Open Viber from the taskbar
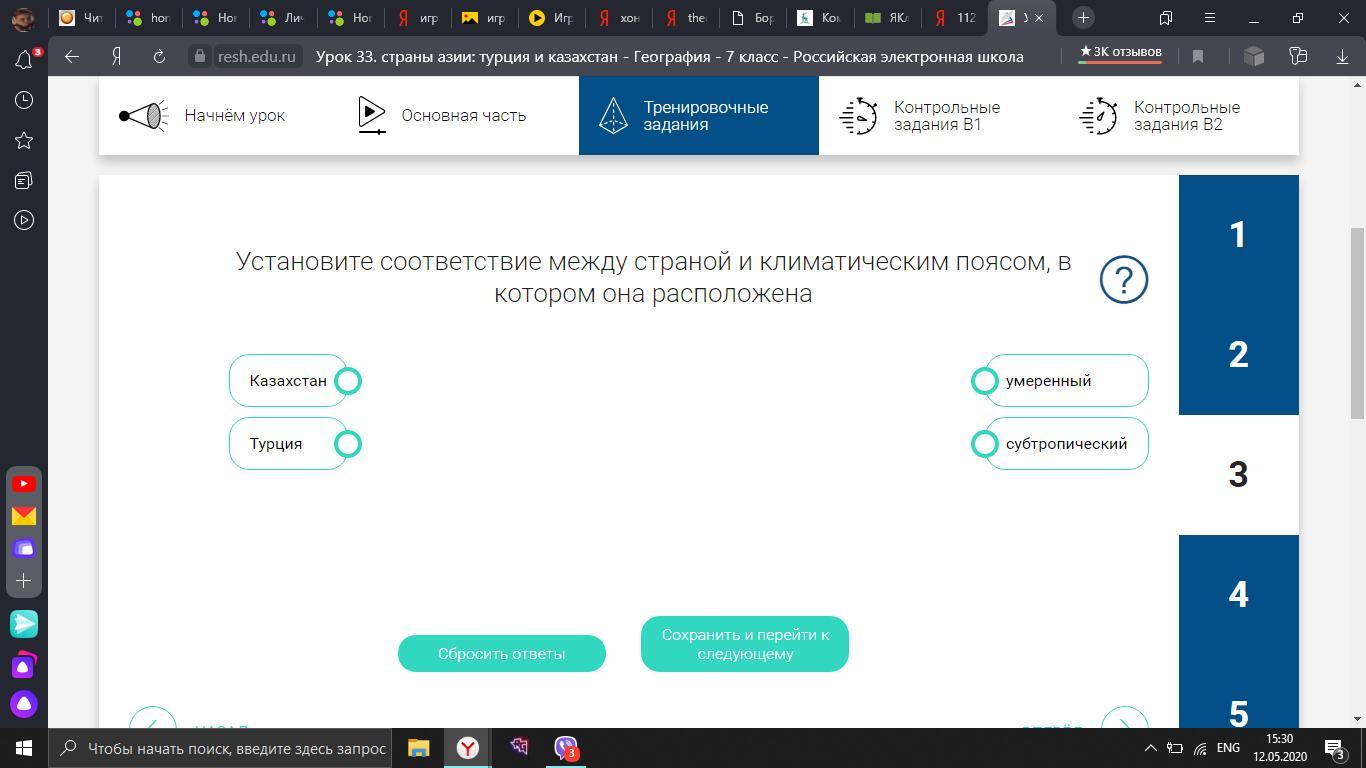Viewport: 1366px width, 768px height. pyautogui.click(x=566, y=748)
